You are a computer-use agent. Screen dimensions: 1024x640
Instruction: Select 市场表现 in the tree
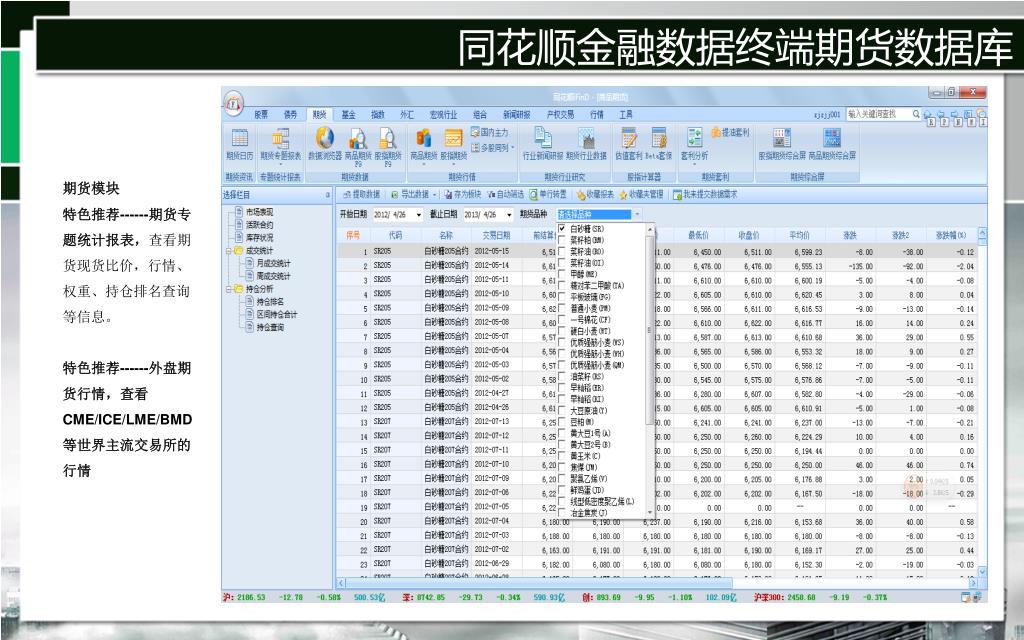click(x=260, y=212)
